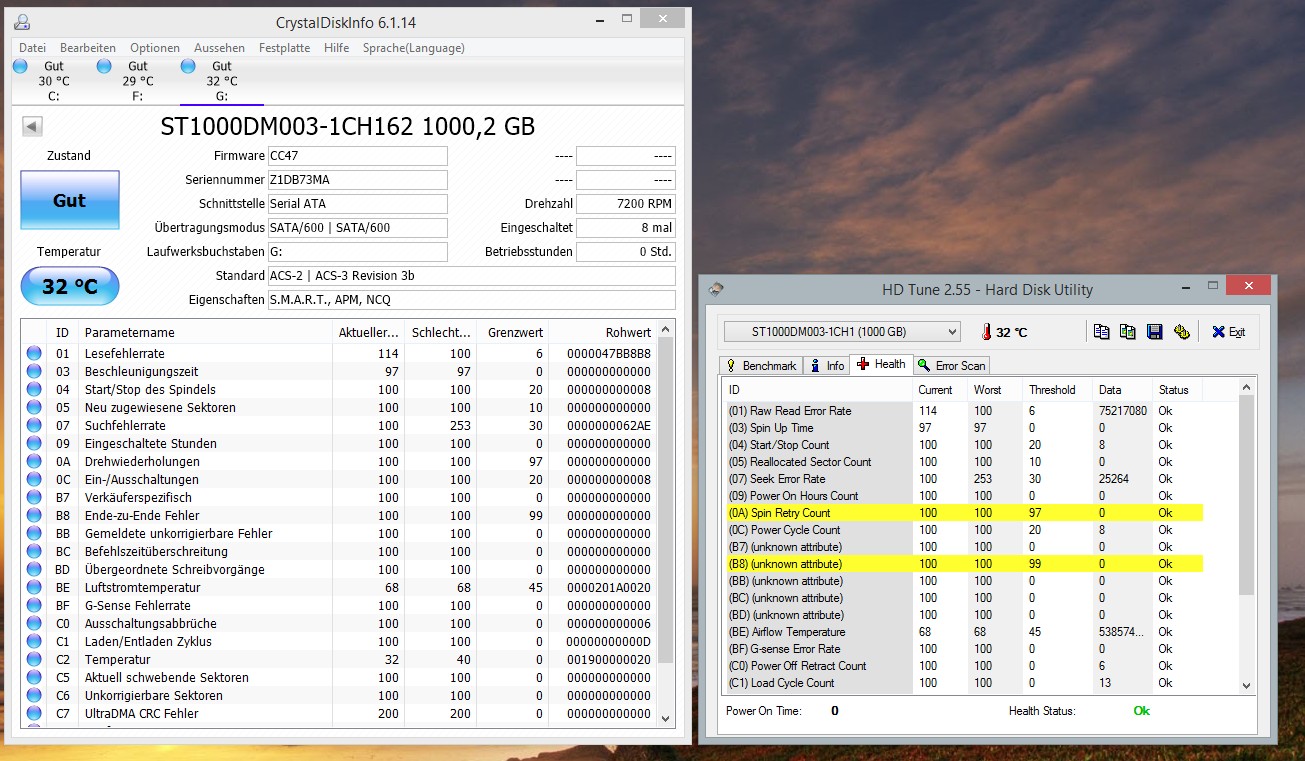Select the (01) Raw Read Error Rate row

964,411
